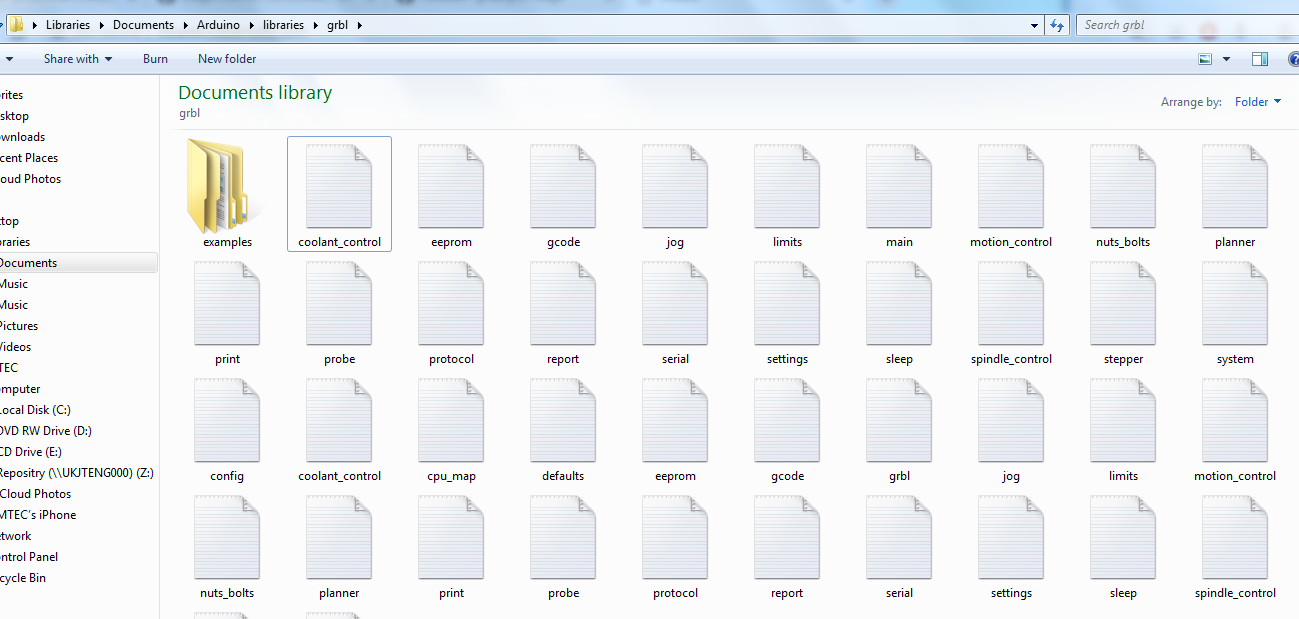Screen dimensions: 1299x619
Task: Open the address bar history dropdown
Action: (1035, 25)
